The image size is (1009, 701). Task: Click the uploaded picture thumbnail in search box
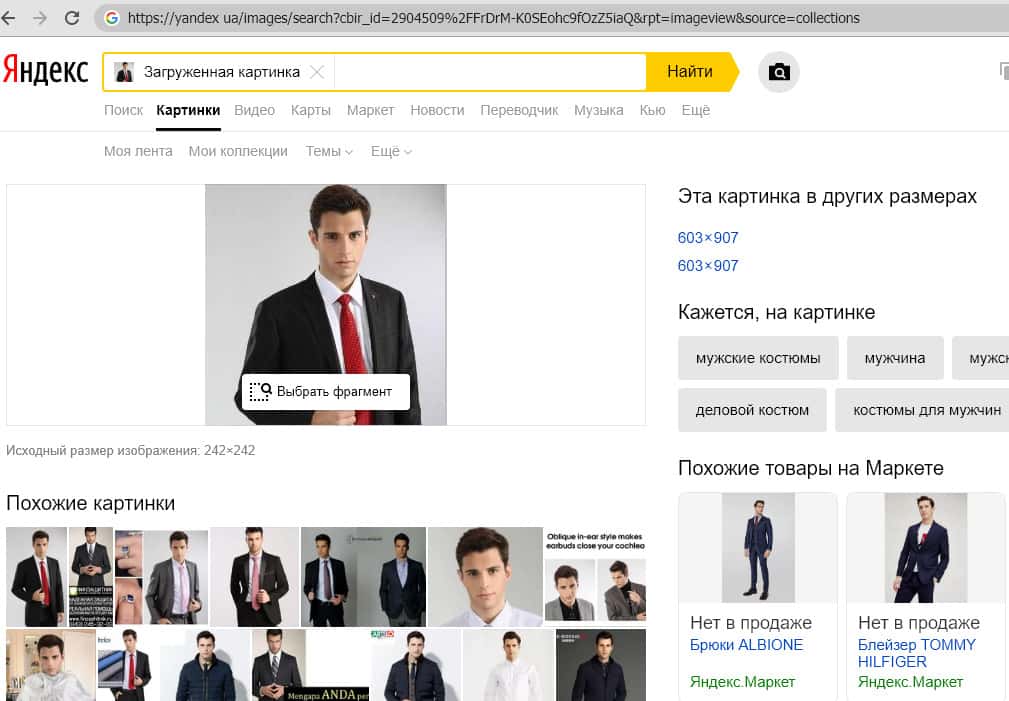(124, 72)
